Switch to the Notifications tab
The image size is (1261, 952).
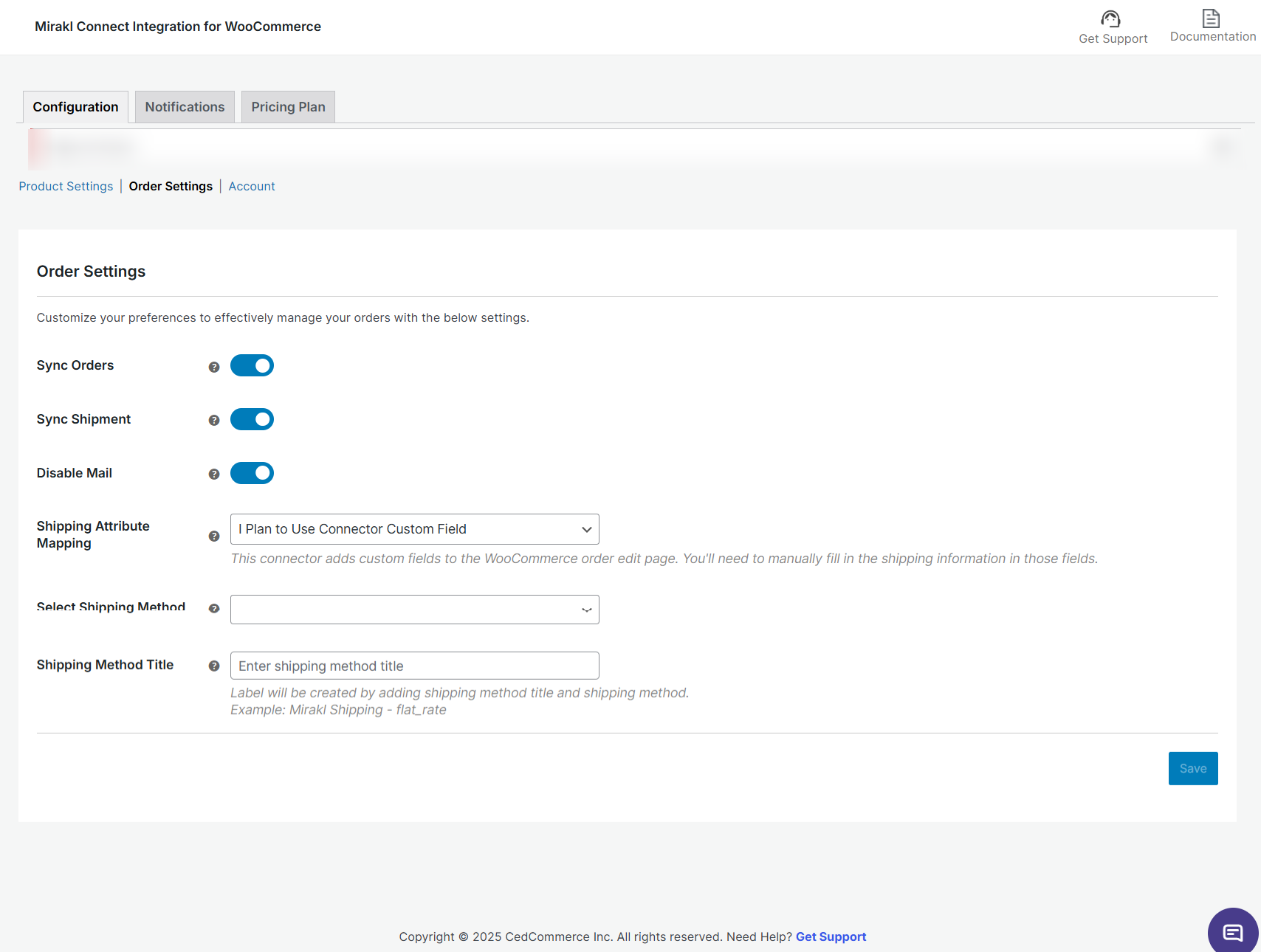tap(185, 107)
